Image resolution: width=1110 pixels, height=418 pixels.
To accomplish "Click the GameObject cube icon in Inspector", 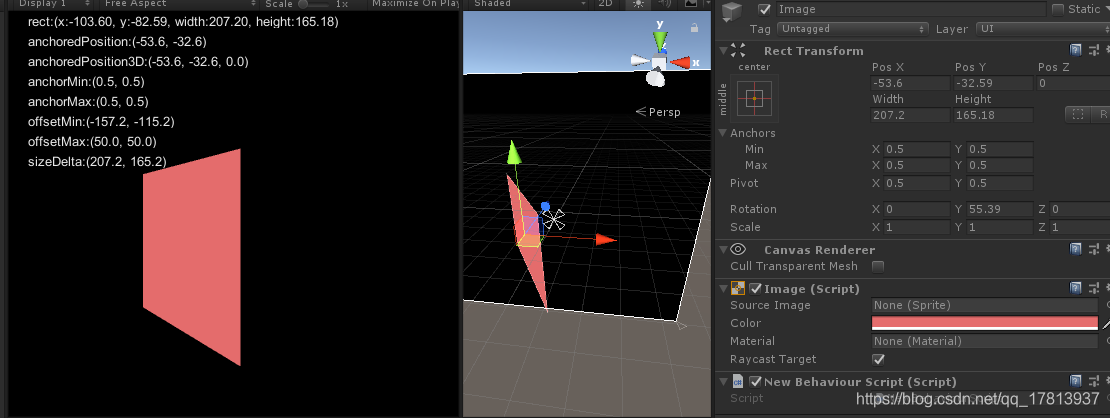I will pos(732,13).
